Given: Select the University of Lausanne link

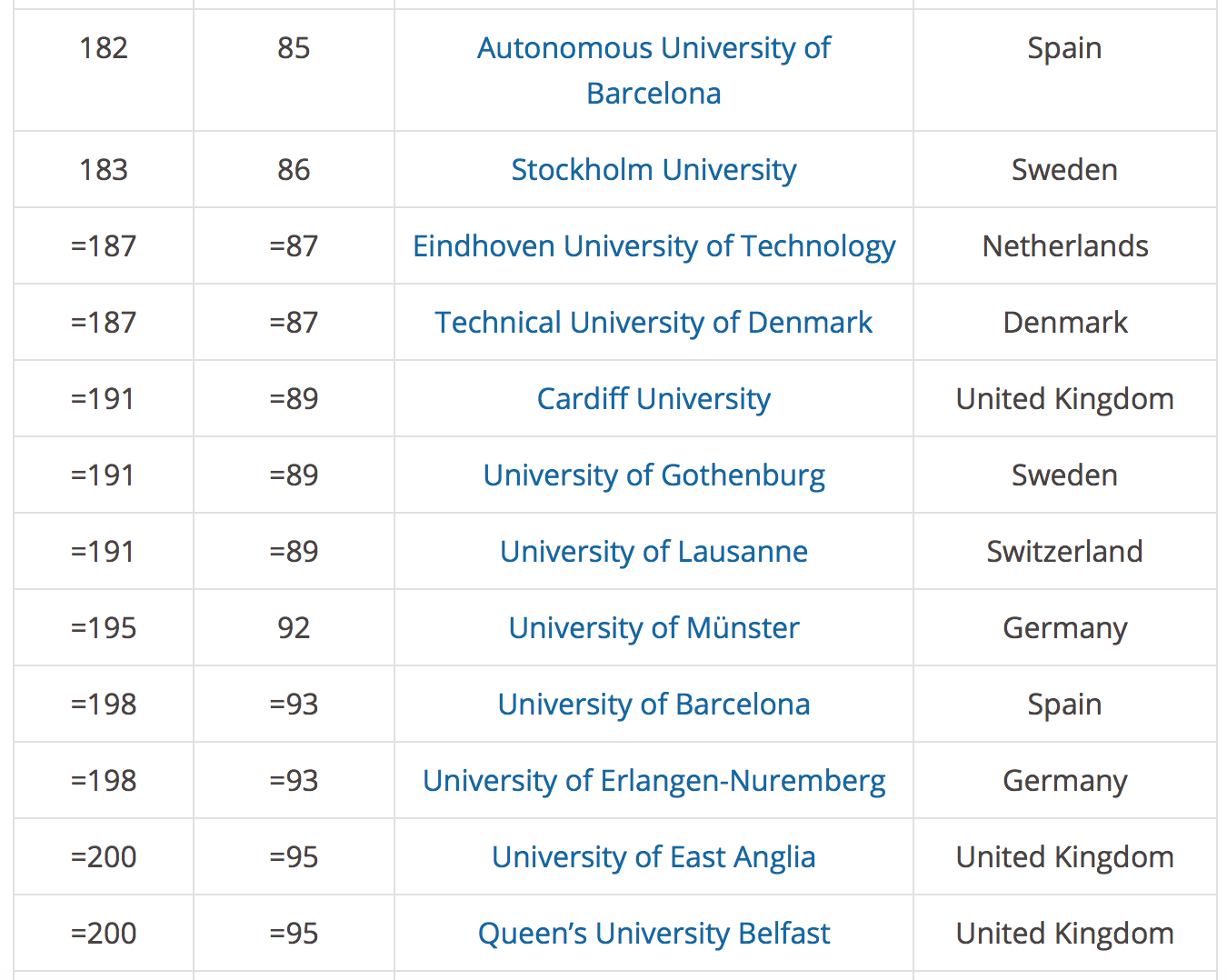Looking at the screenshot, I should pyautogui.click(x=653, y=552).
